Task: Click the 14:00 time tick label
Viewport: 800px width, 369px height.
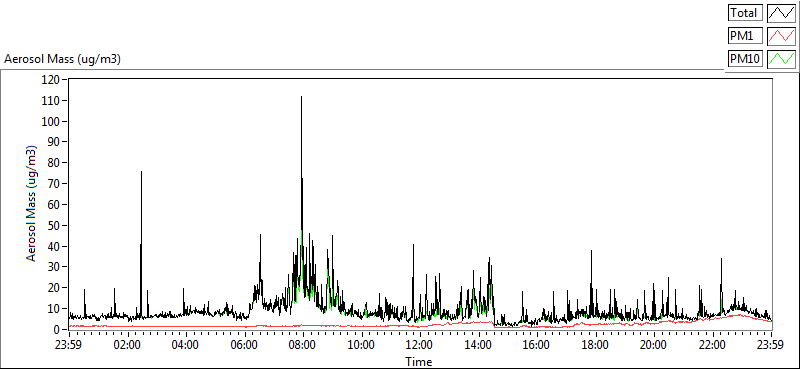Action: point(479,344)
